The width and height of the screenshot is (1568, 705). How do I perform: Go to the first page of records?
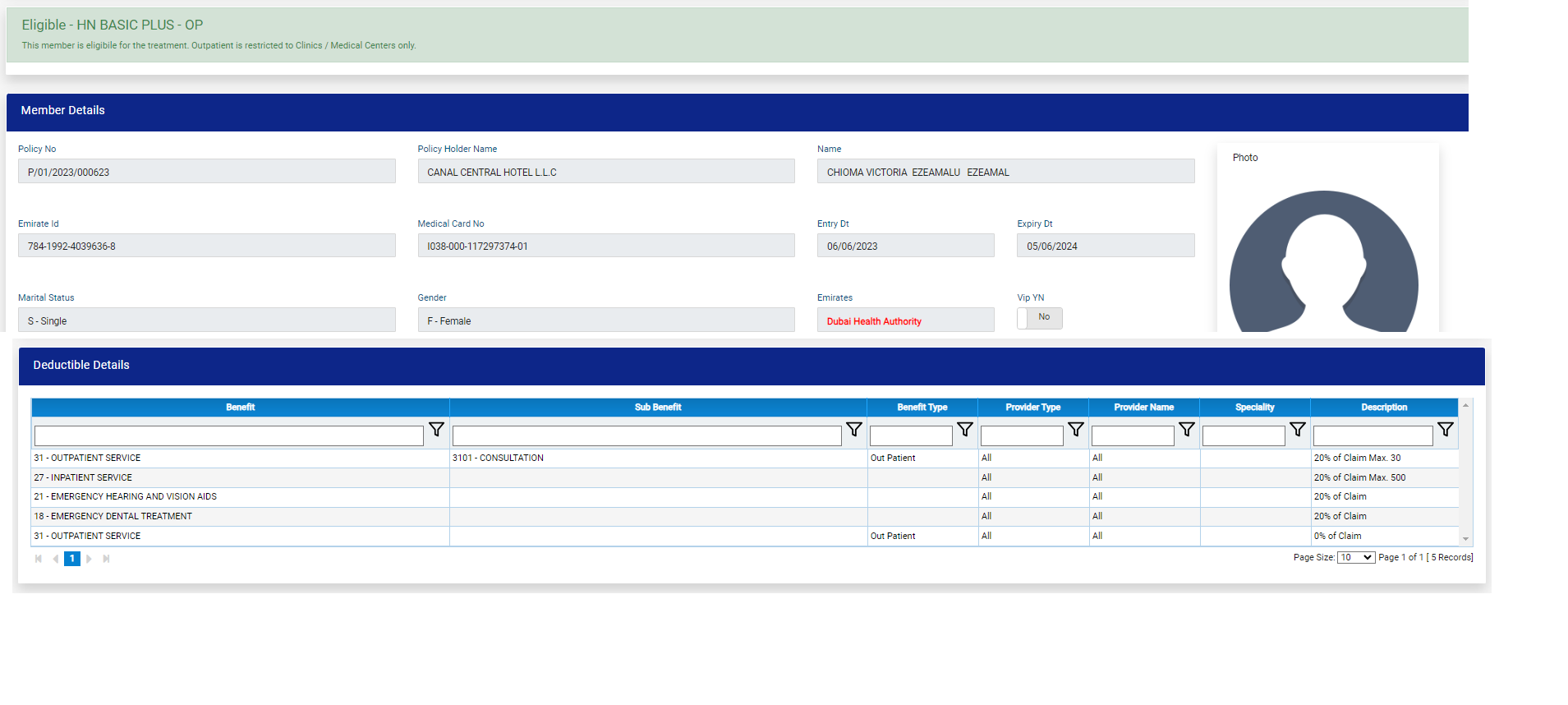pos(38,559)
